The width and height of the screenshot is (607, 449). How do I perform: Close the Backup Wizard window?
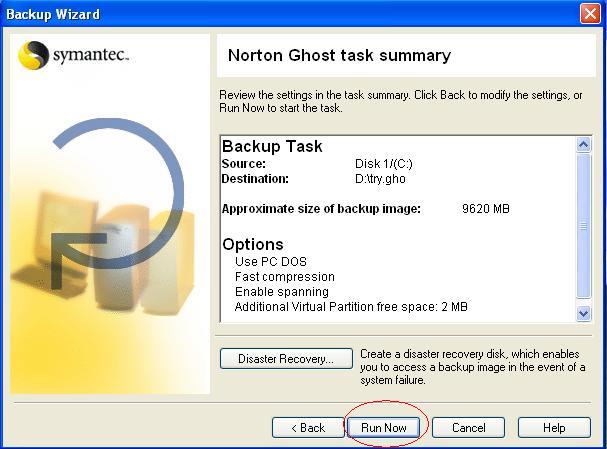[x=590, y=14]
